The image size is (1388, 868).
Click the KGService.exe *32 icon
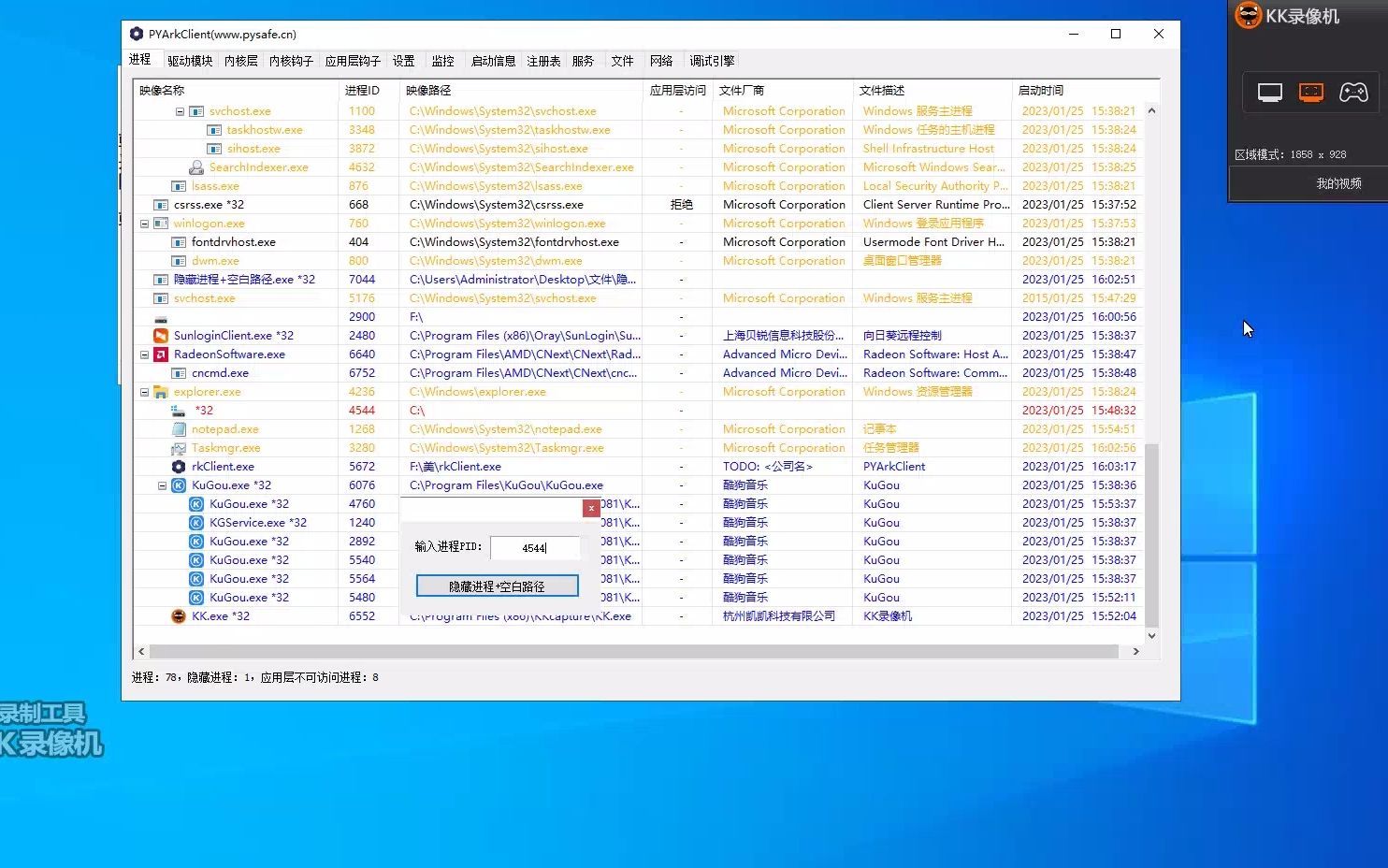(196, 523)
